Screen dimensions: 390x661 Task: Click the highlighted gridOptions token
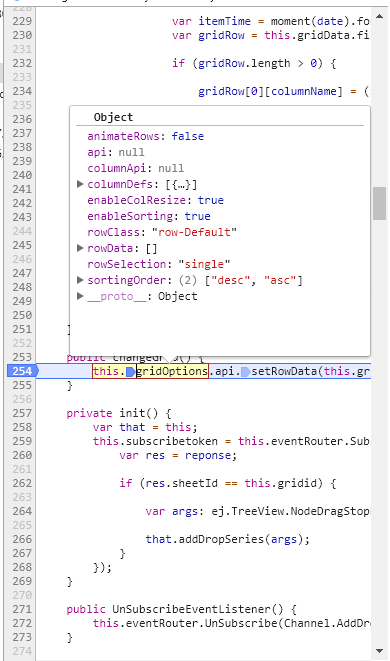pos(172,371)
